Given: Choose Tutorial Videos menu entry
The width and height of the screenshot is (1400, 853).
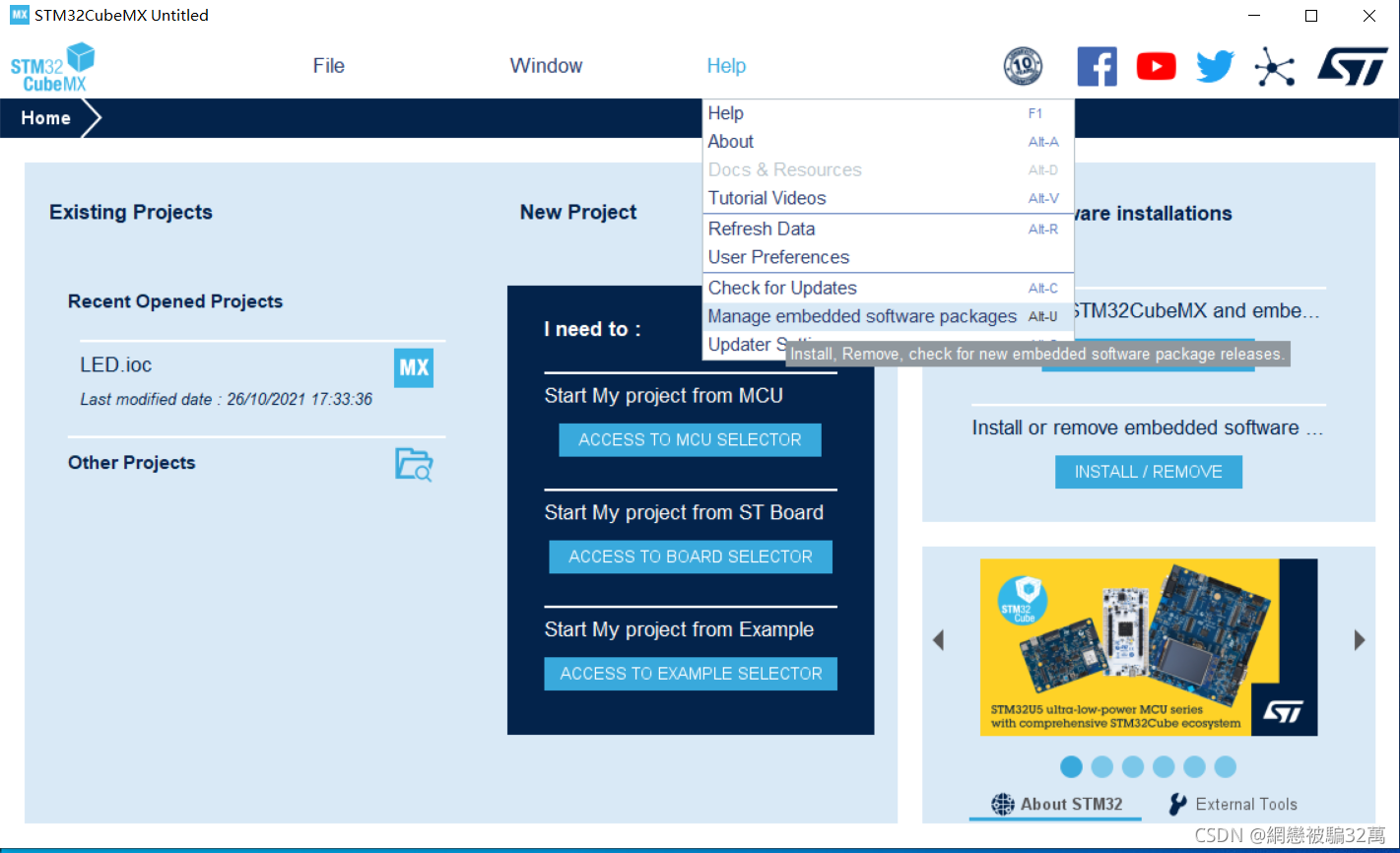Looking at the screenshot, I should [888, 198].
